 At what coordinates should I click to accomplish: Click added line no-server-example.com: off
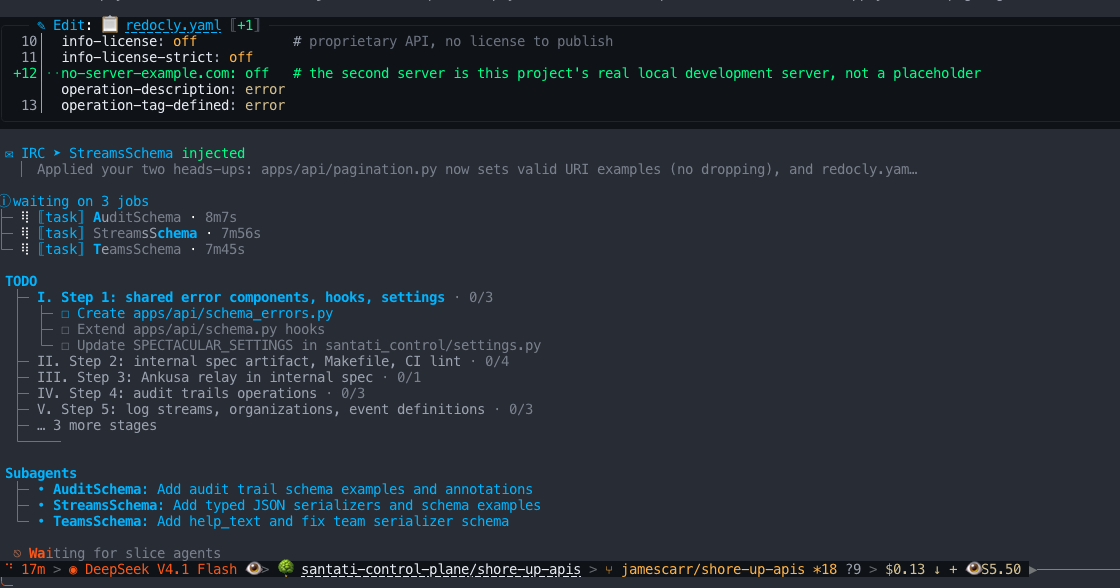click(165, 74)
